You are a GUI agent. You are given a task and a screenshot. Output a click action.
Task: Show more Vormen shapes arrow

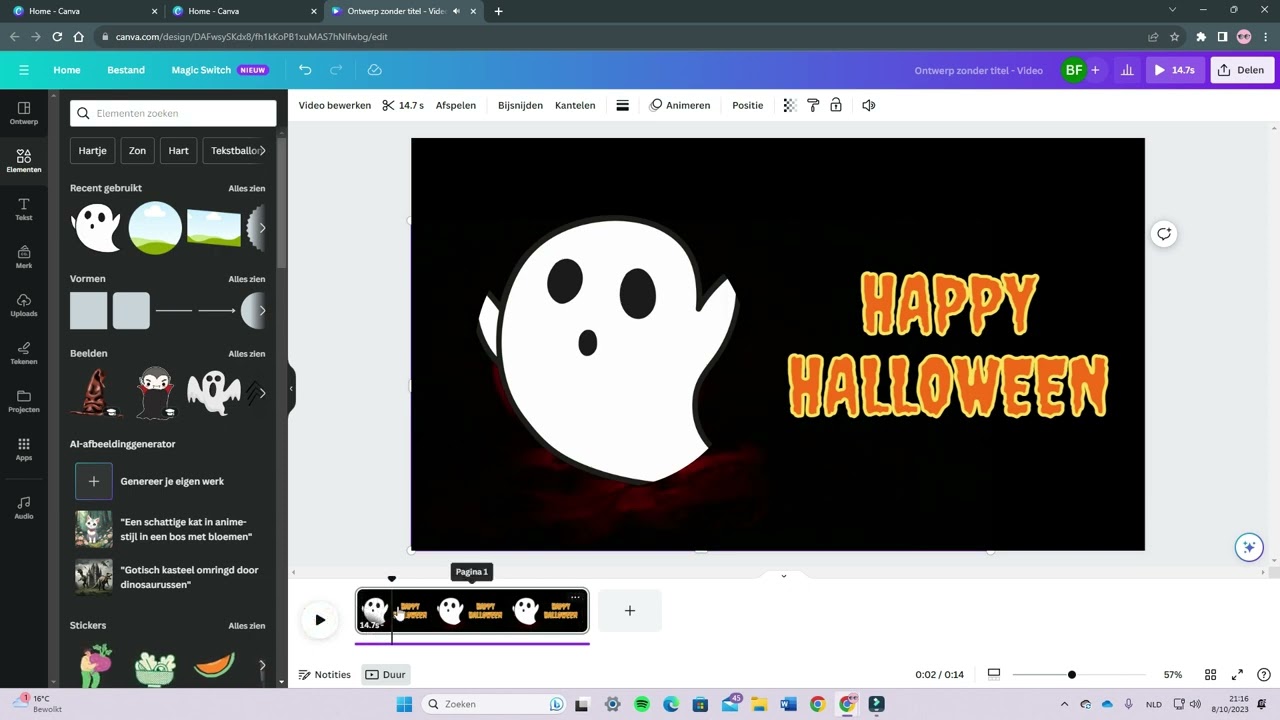coord(262,310)
